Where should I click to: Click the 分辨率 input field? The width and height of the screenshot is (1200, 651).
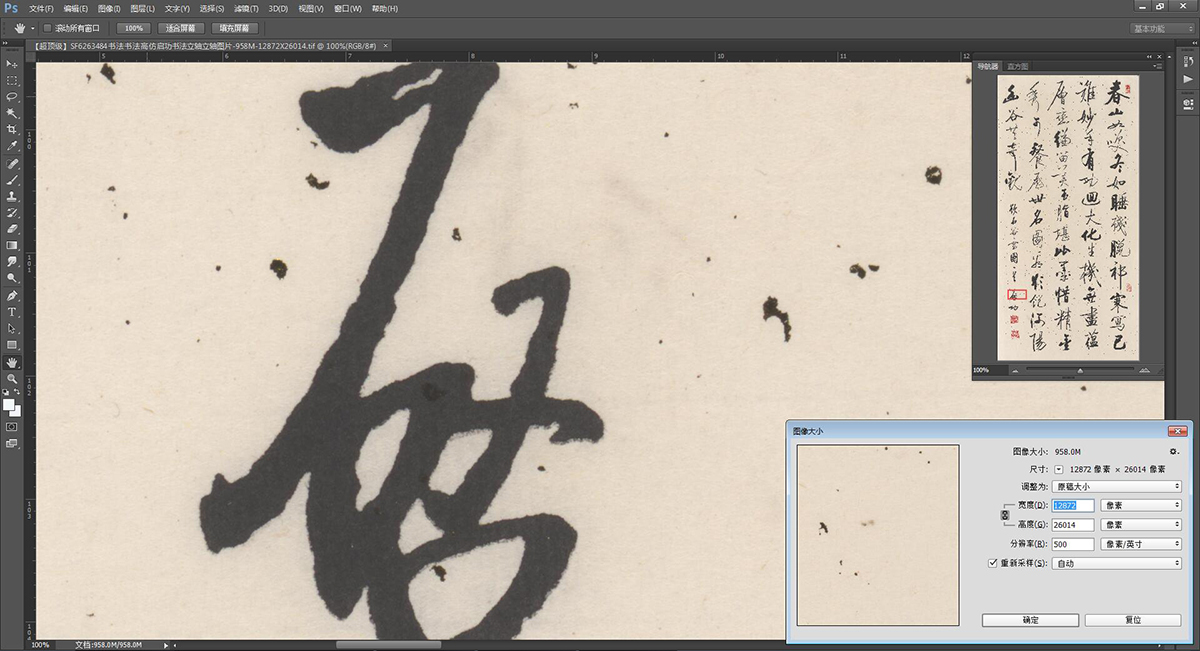click(1073, 544)
